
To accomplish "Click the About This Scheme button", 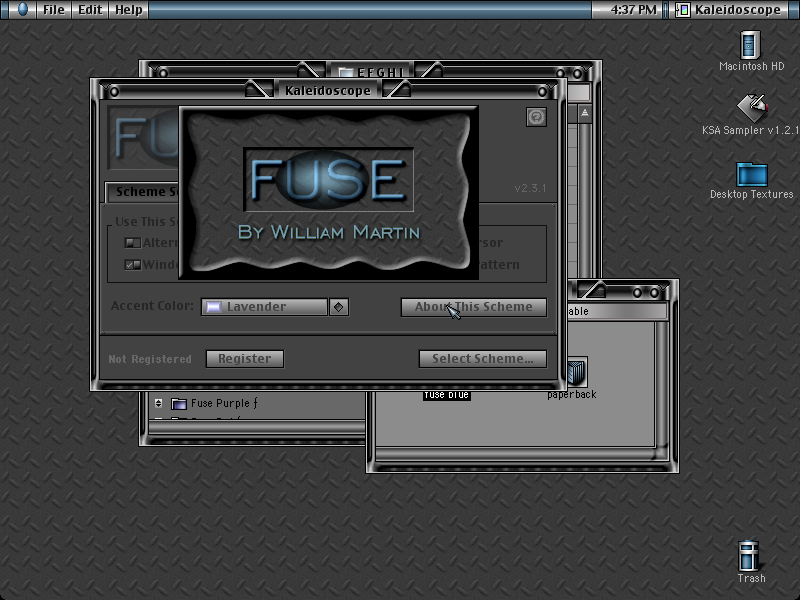I will pos(473,307).
